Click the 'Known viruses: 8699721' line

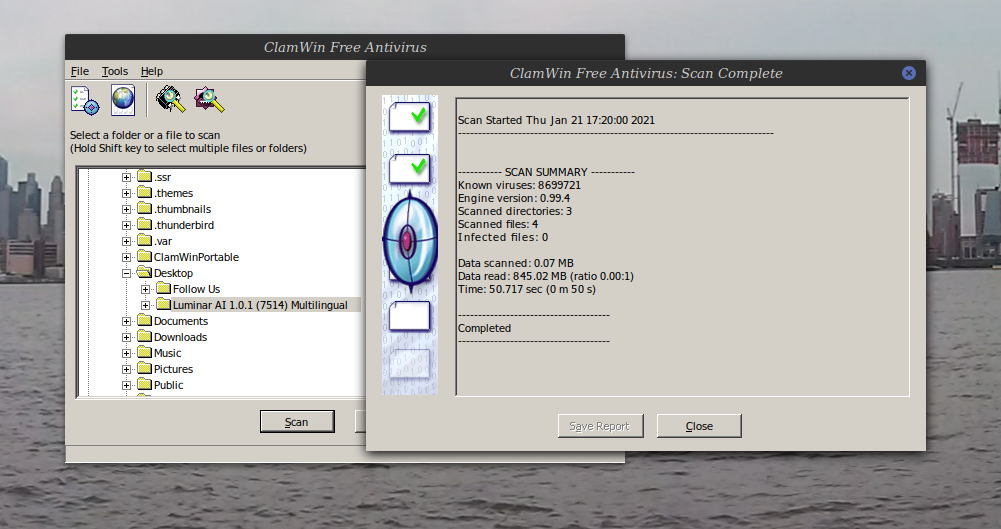520,185
